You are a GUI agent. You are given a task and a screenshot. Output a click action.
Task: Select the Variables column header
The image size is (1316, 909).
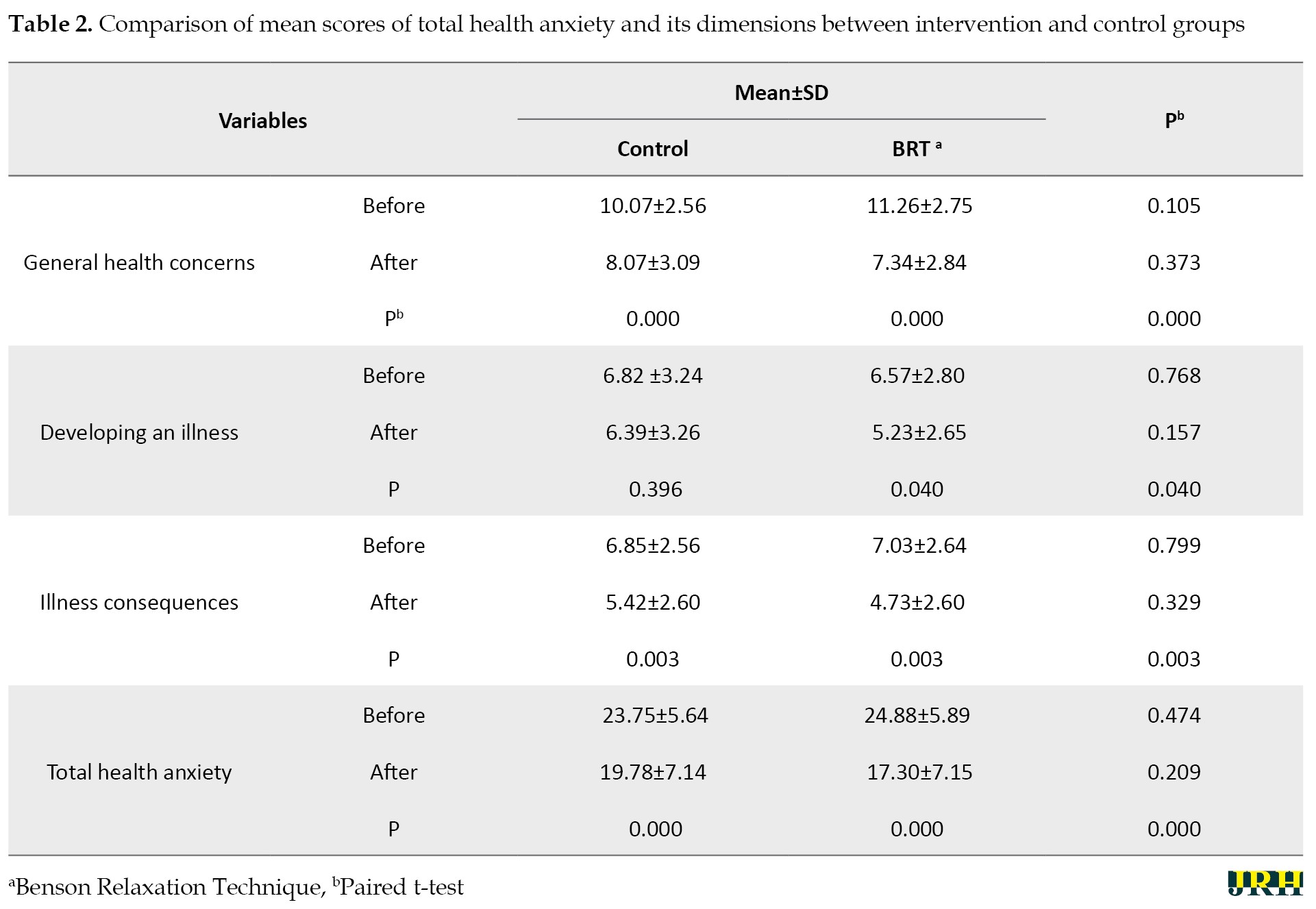263,121
